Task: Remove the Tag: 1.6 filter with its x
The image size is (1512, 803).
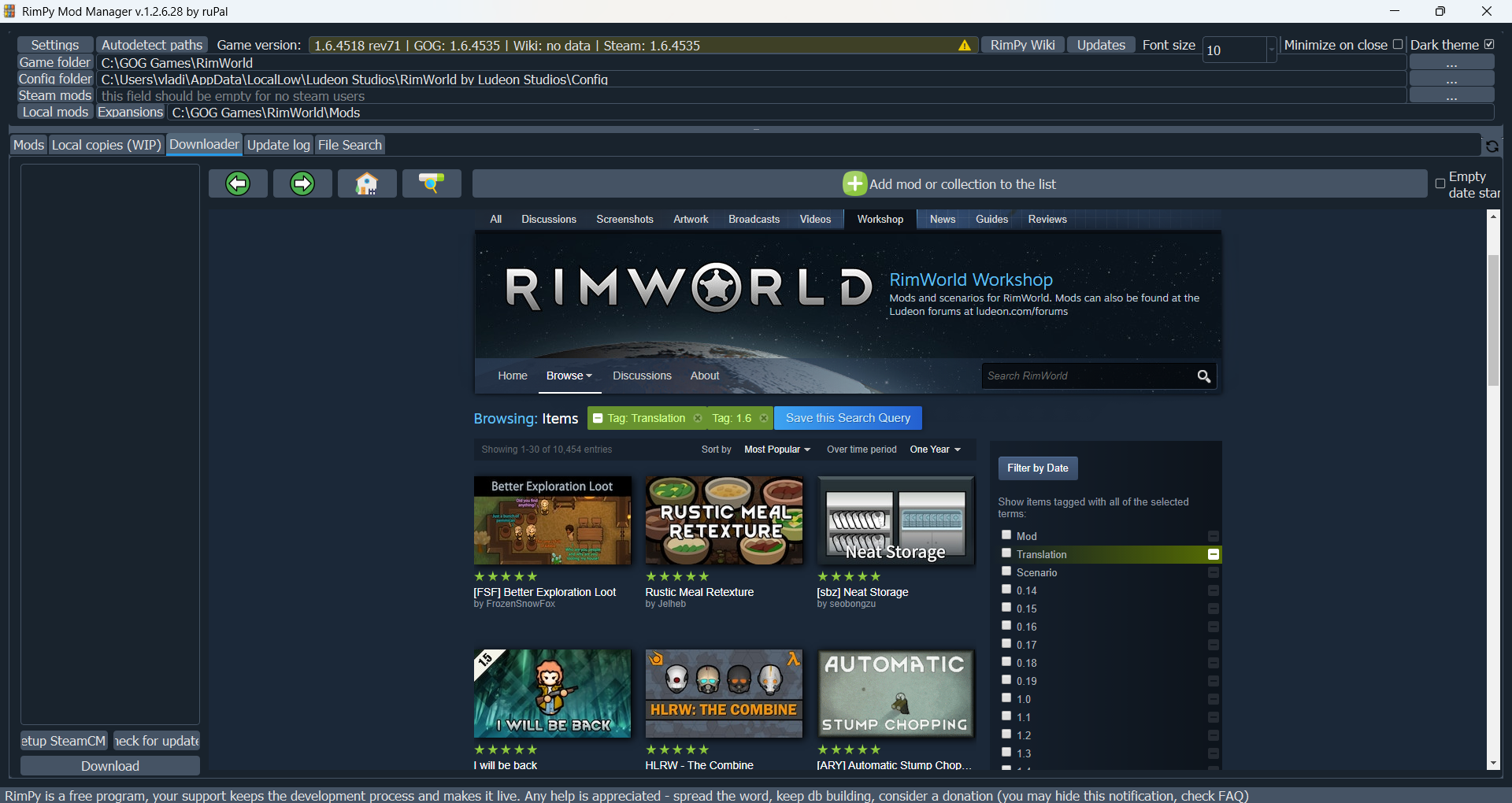Action: click(763, 418)
